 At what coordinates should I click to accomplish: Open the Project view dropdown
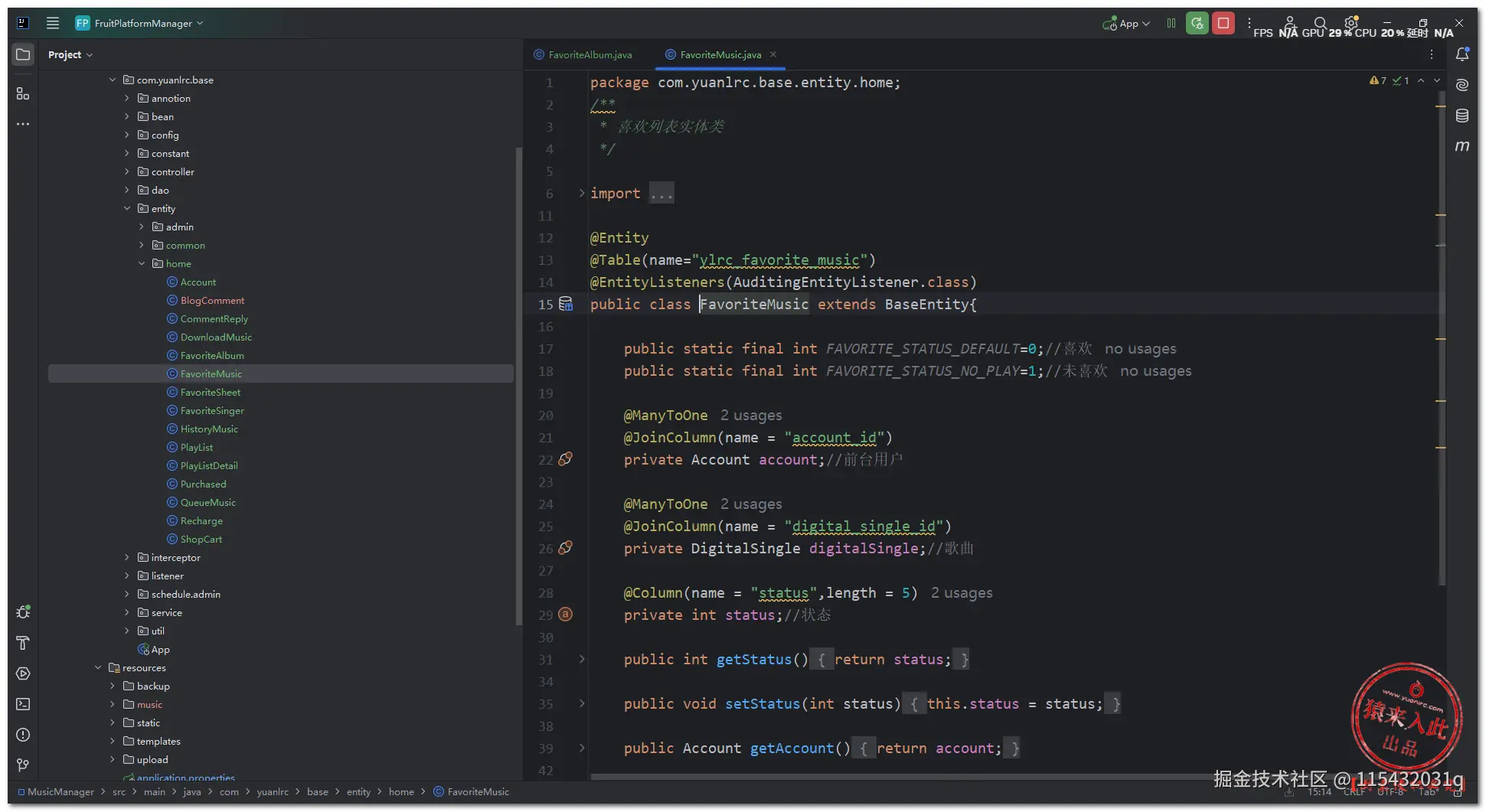70,54
